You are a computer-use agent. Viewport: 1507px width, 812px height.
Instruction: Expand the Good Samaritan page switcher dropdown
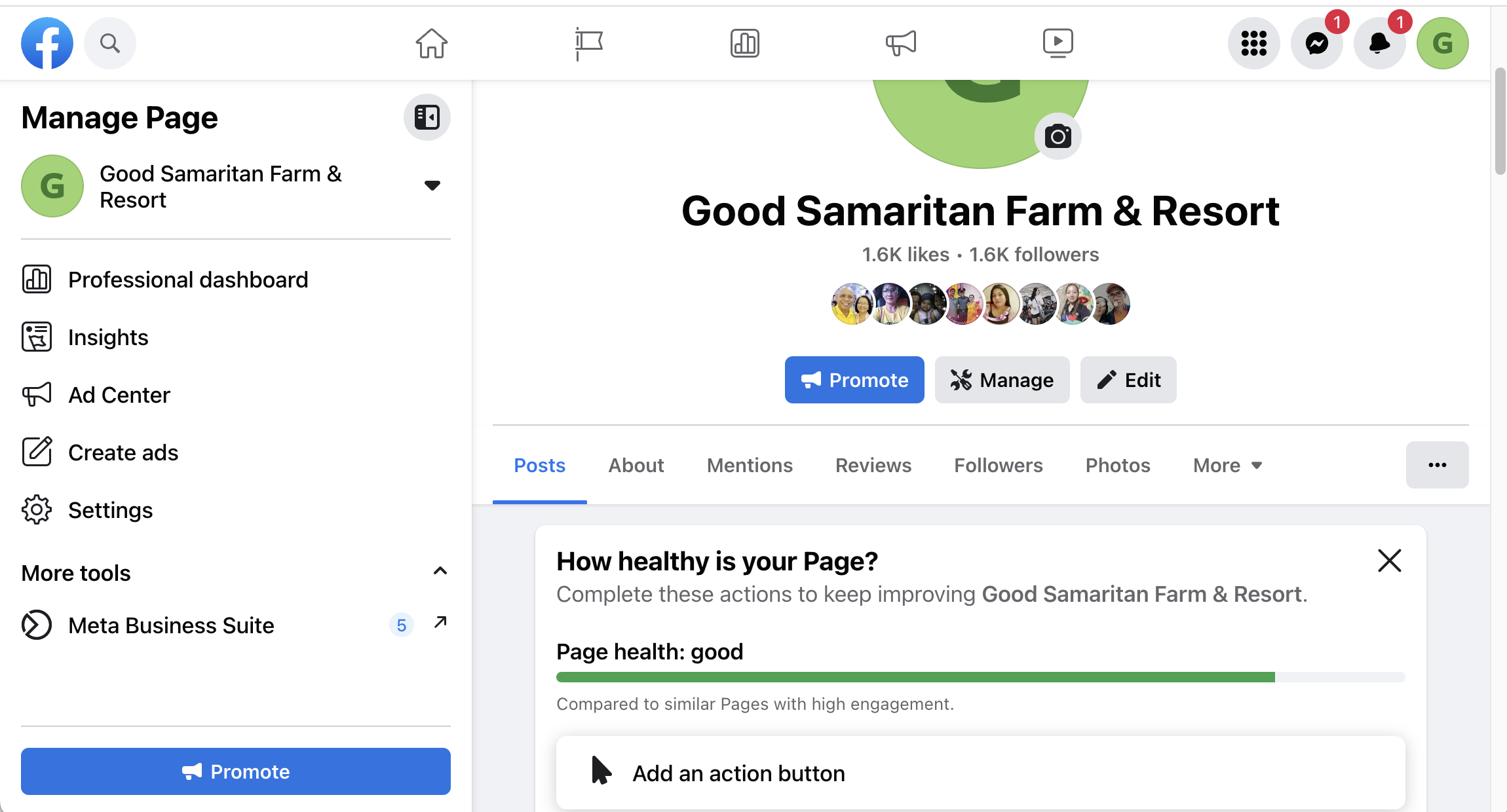pyautogui.click(x=432, y=185)
